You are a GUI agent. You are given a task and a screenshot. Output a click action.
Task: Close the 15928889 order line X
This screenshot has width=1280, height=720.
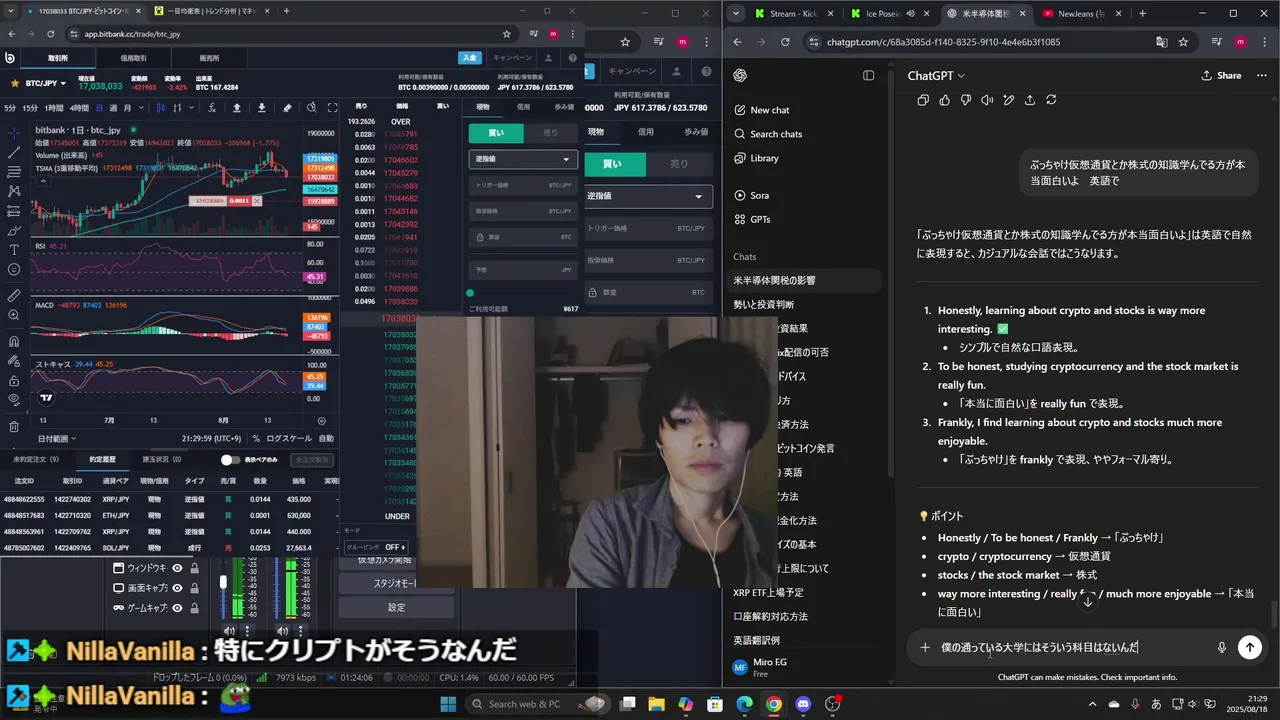pyautogui.click(x=257, y=201)
